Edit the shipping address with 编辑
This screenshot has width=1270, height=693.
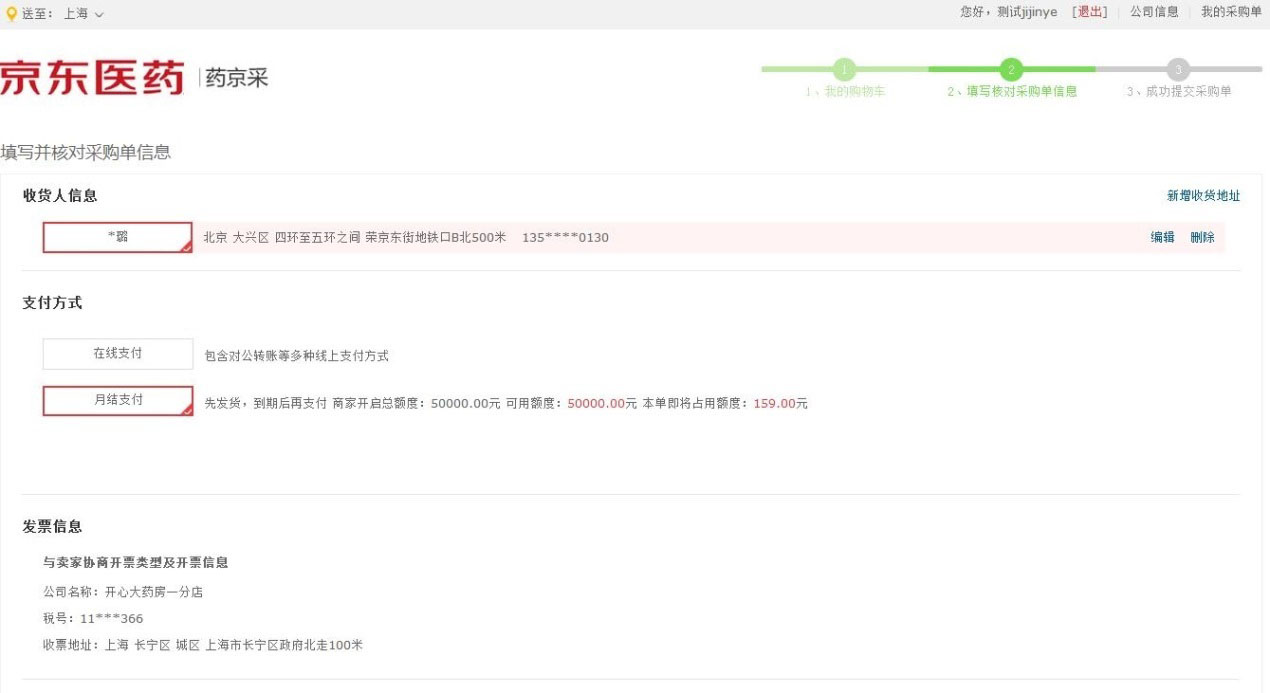pyautogui.click(x=1162, y=237)
